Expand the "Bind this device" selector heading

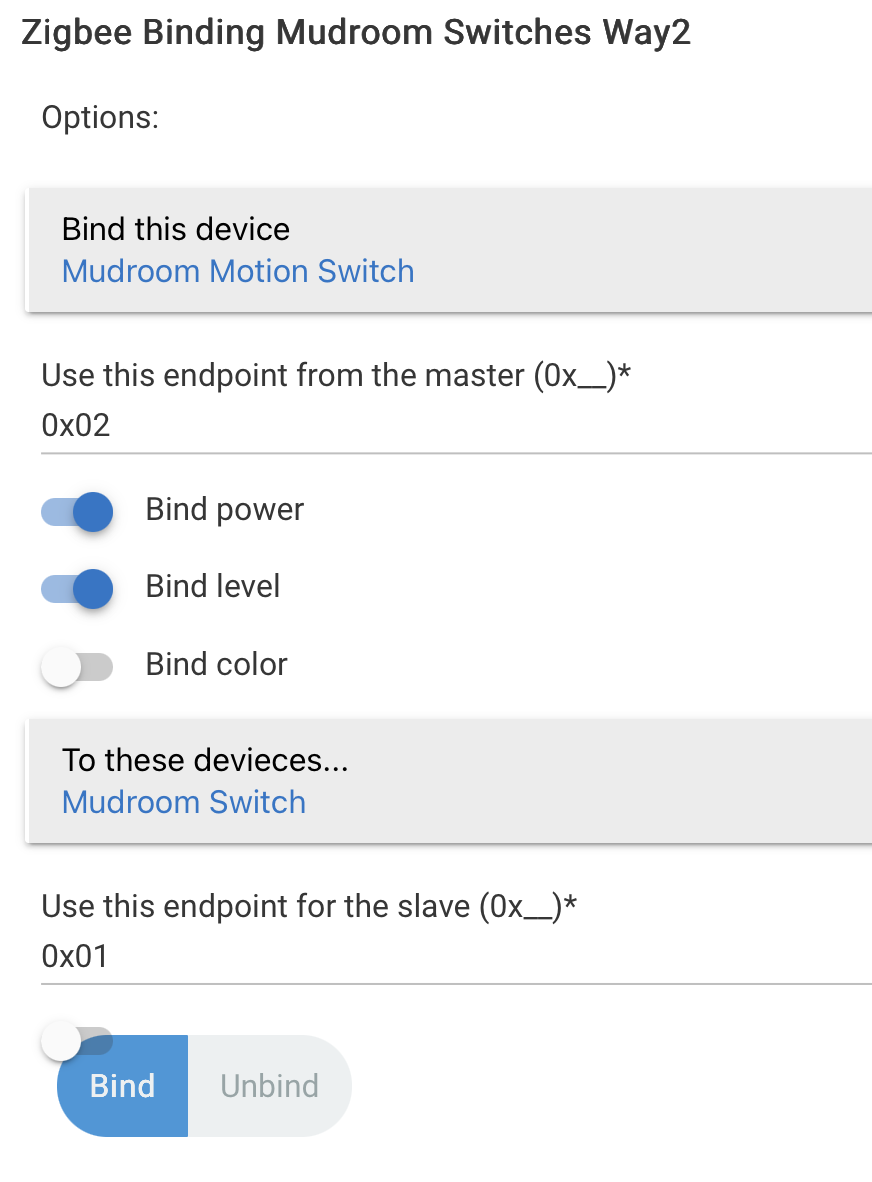point(176,229)
